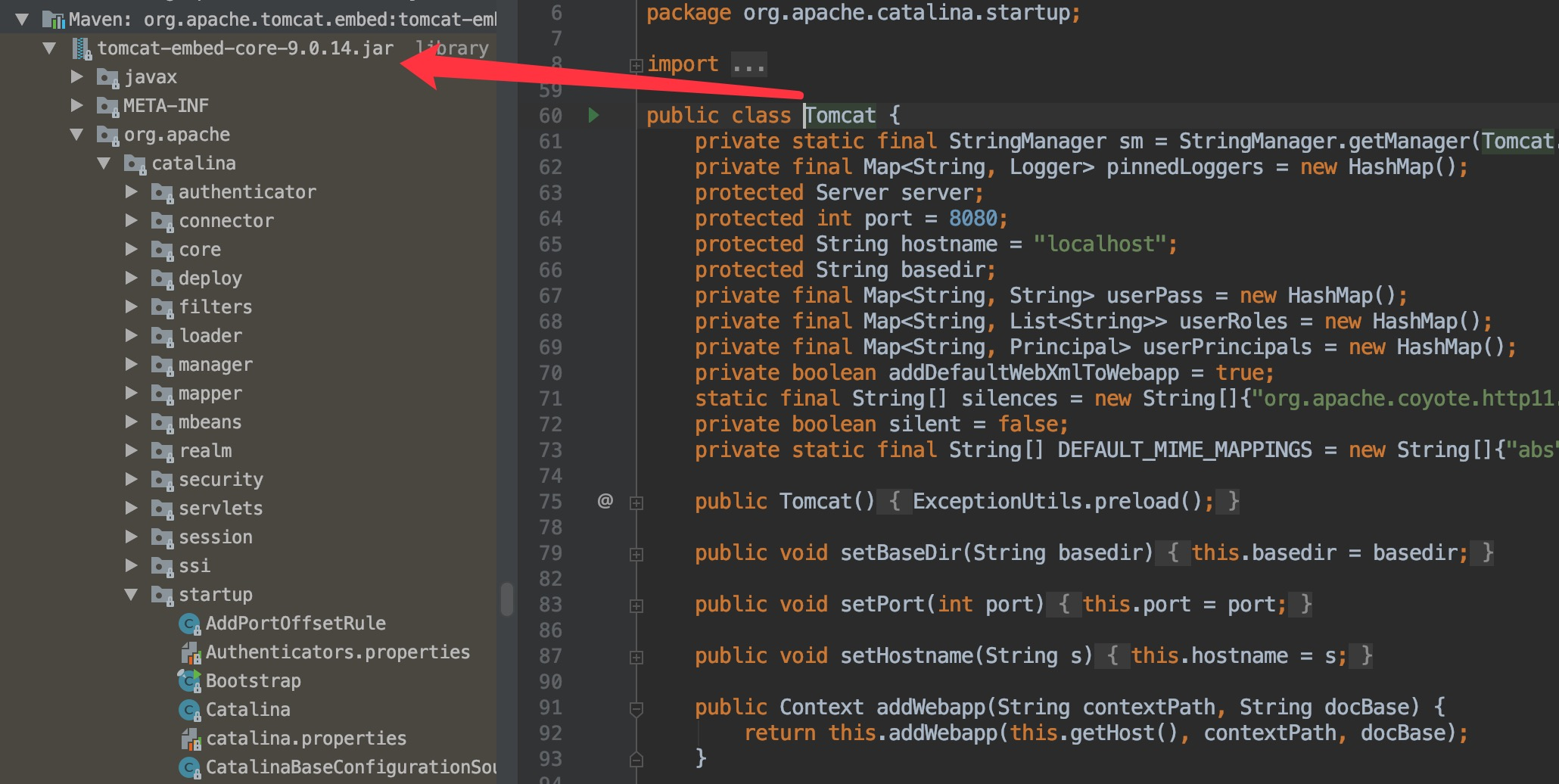Click the loader package folder icon
Image resolution: width=1559 pixels, height=784 pixels.
tap(163, 336)
